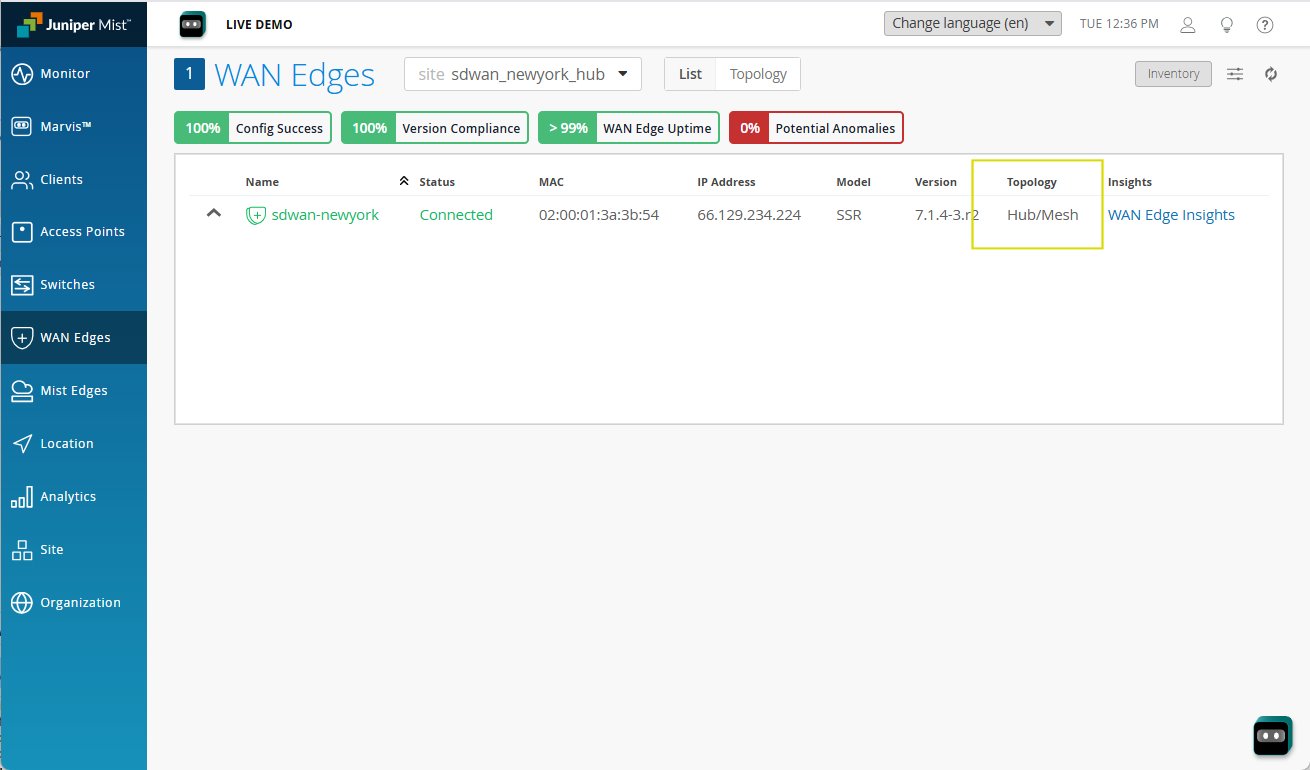This screenshot has height=770, width=1310.
Task: Open WAN Edge Insights link
Action: [x=1171, y=215]
